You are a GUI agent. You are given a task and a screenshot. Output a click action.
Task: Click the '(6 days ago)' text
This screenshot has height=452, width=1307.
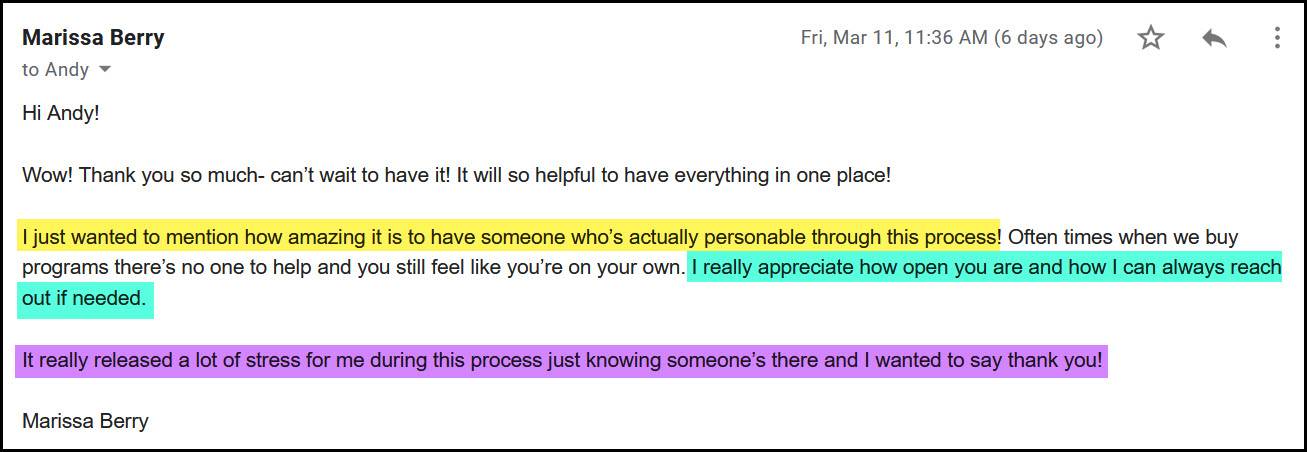(x=1048, y=38)
